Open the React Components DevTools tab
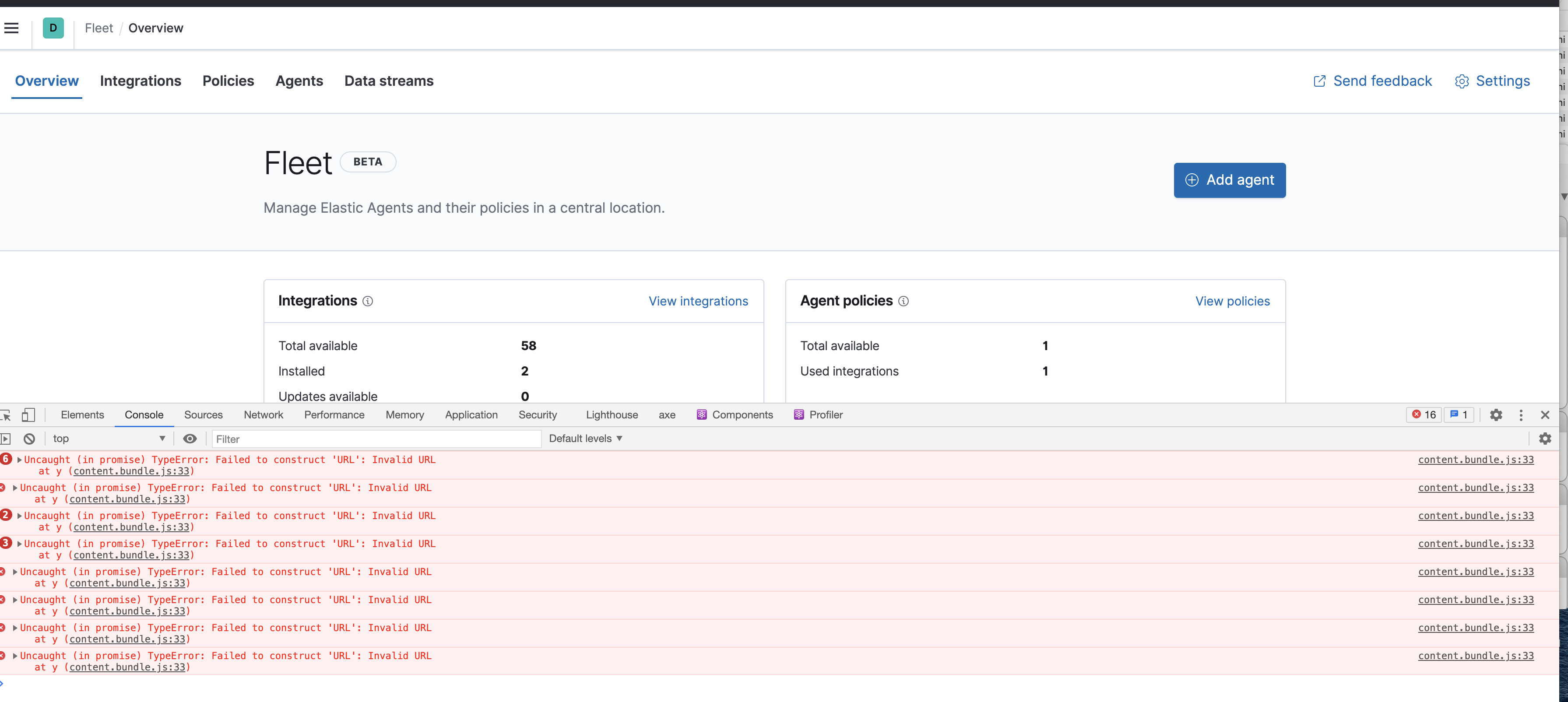The width and height of the screenshot is (1568, 702). pos(735,415)
